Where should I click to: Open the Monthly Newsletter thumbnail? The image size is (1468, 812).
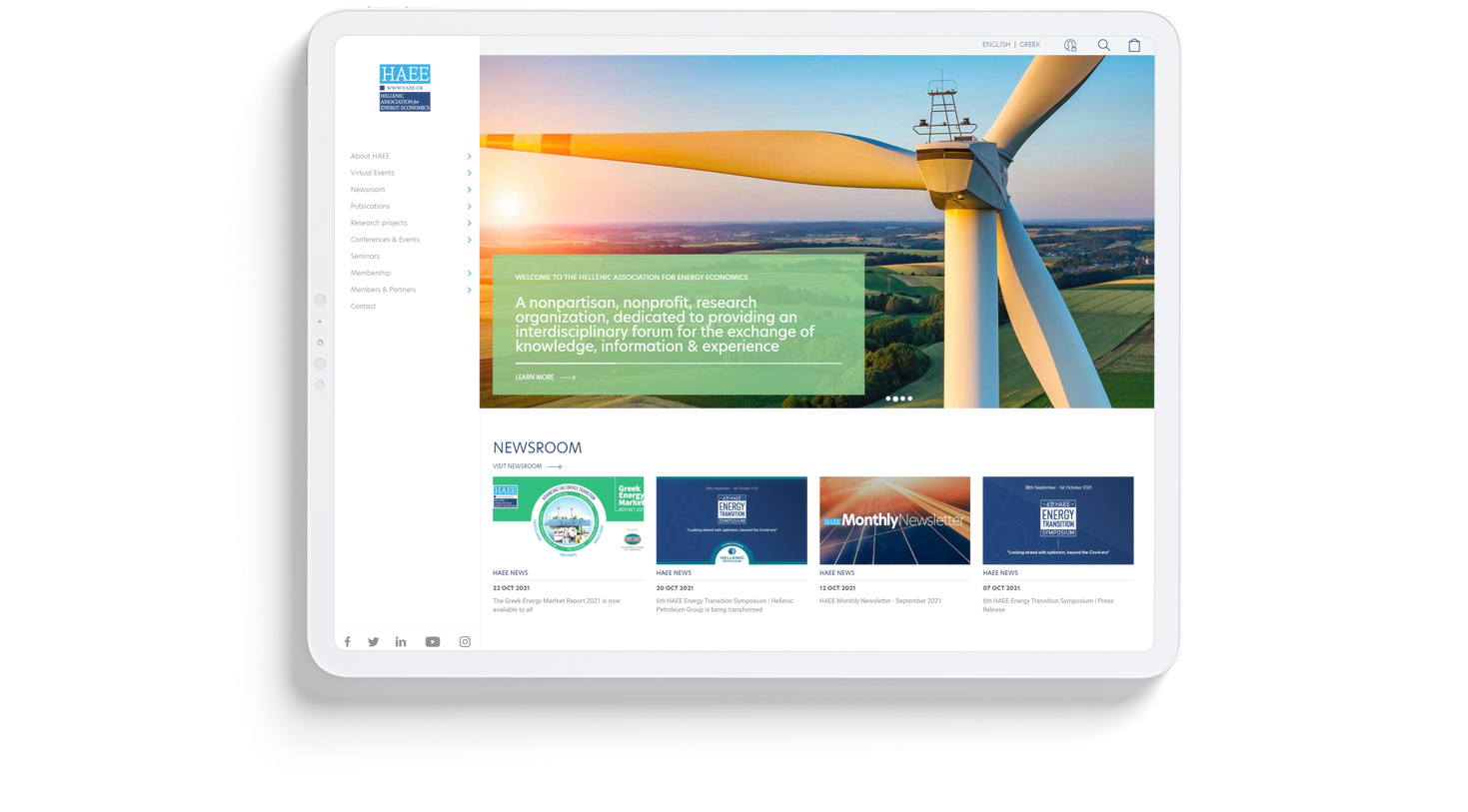click(x=894, y=520)
